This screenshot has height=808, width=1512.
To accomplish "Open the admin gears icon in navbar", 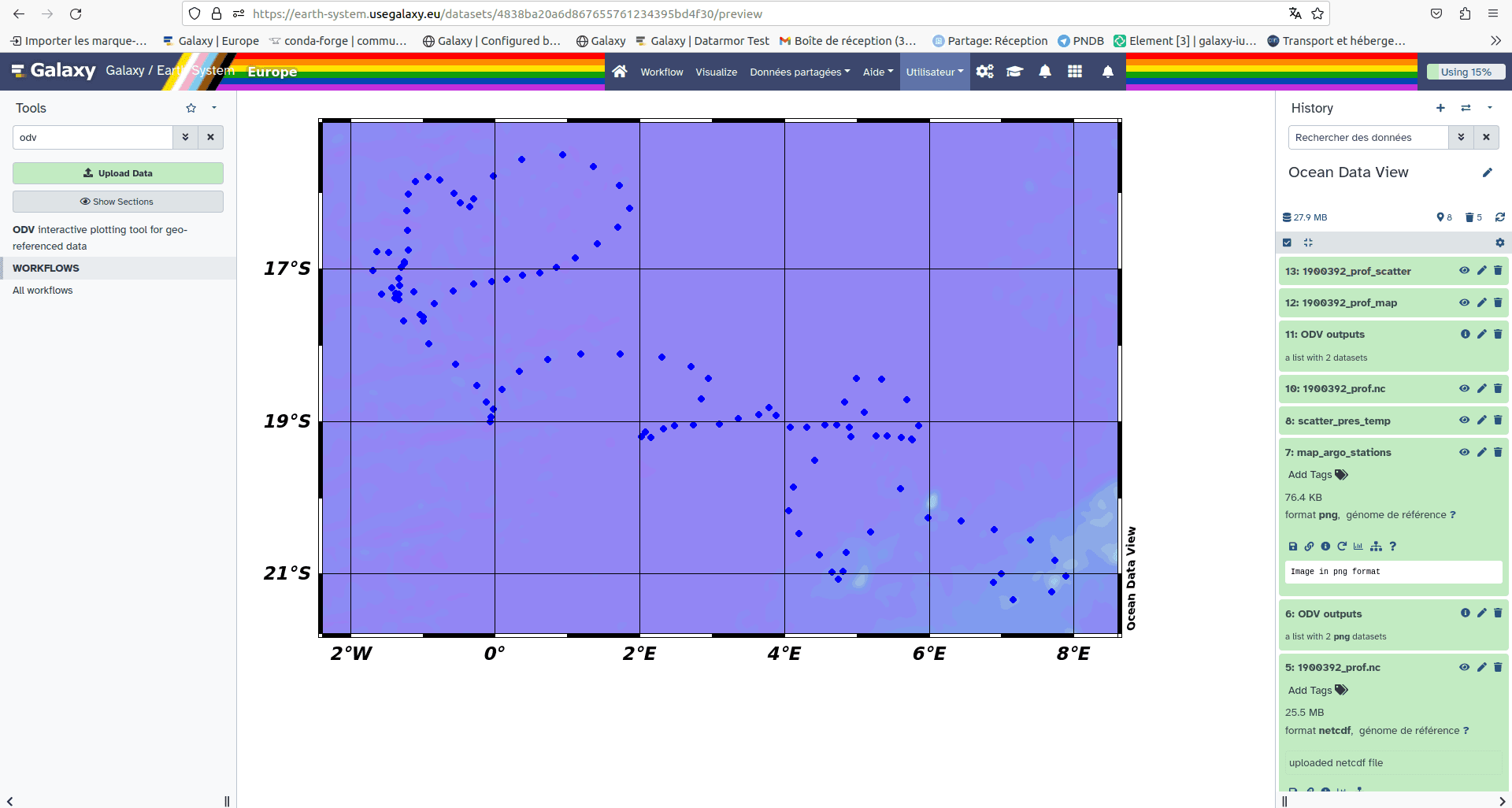I will pyautogui.click(x=984, y=72).
